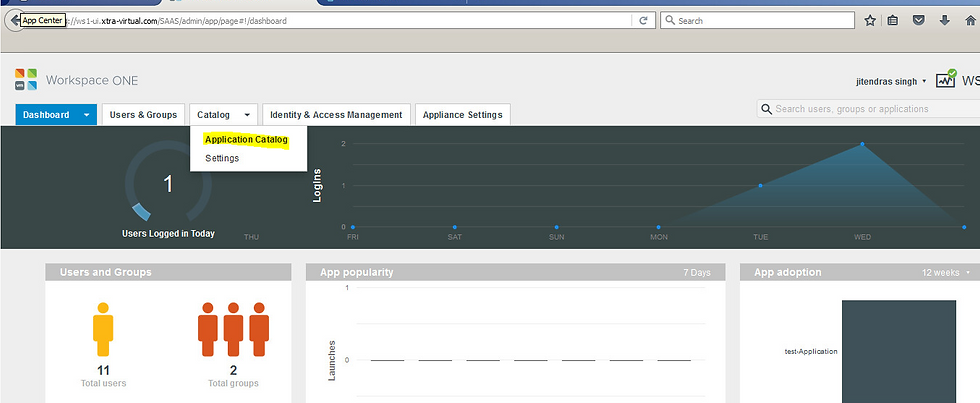Click the browser Search field
980x403 pixels.
[758, 21]
